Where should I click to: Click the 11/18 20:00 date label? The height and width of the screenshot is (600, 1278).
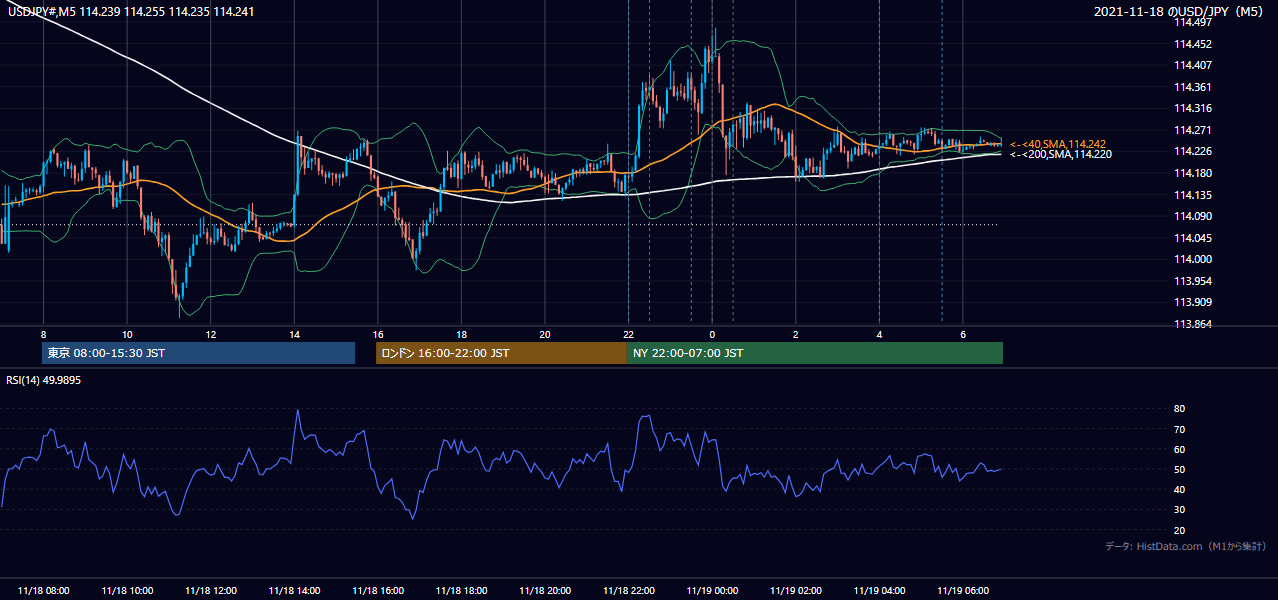point(545,591)
